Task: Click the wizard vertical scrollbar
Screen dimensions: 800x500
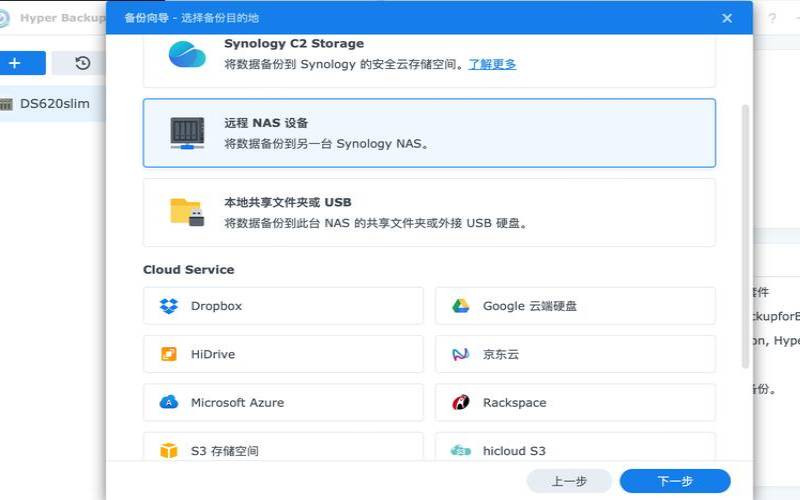Action: pos(745,236)
